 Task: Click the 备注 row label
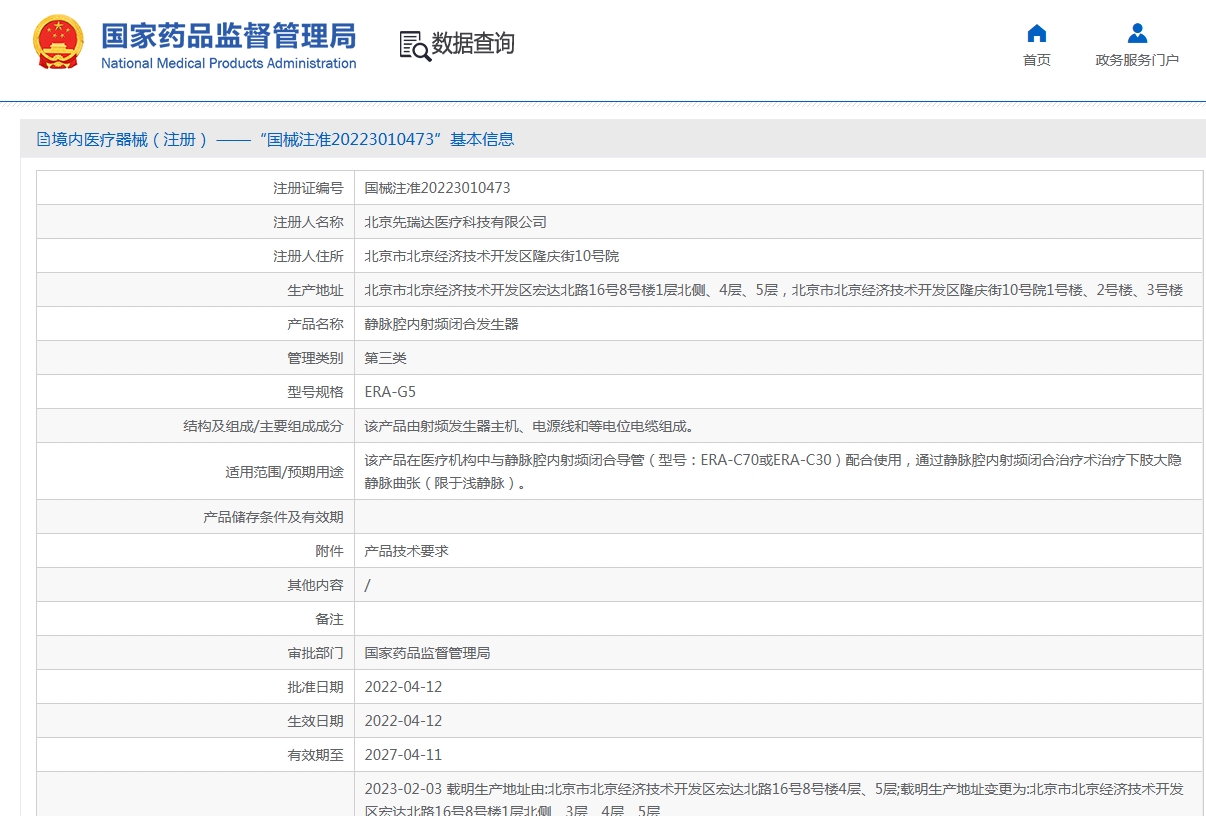pos(329,619)
